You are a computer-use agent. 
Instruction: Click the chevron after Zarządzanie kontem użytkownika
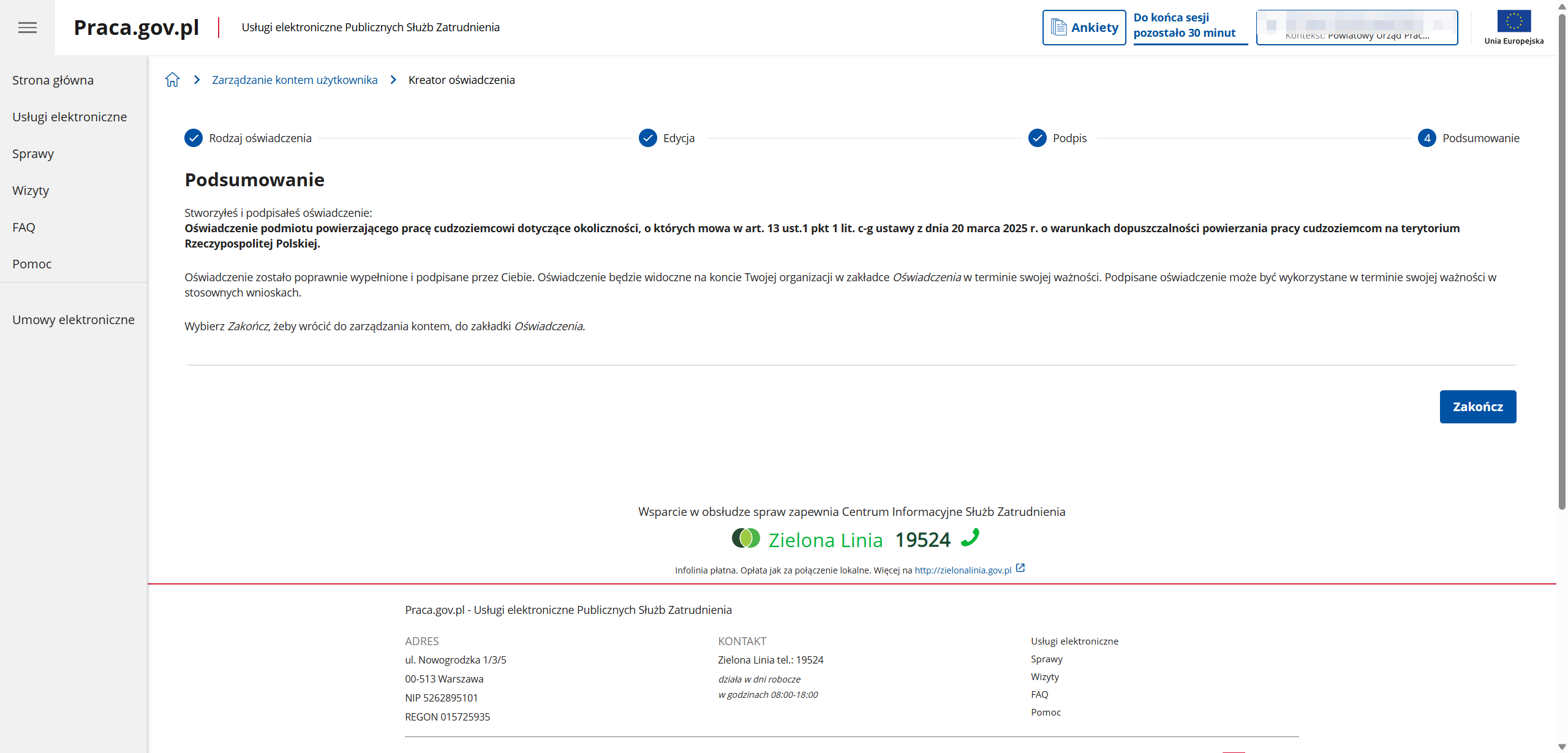click(x=394, y=80)
